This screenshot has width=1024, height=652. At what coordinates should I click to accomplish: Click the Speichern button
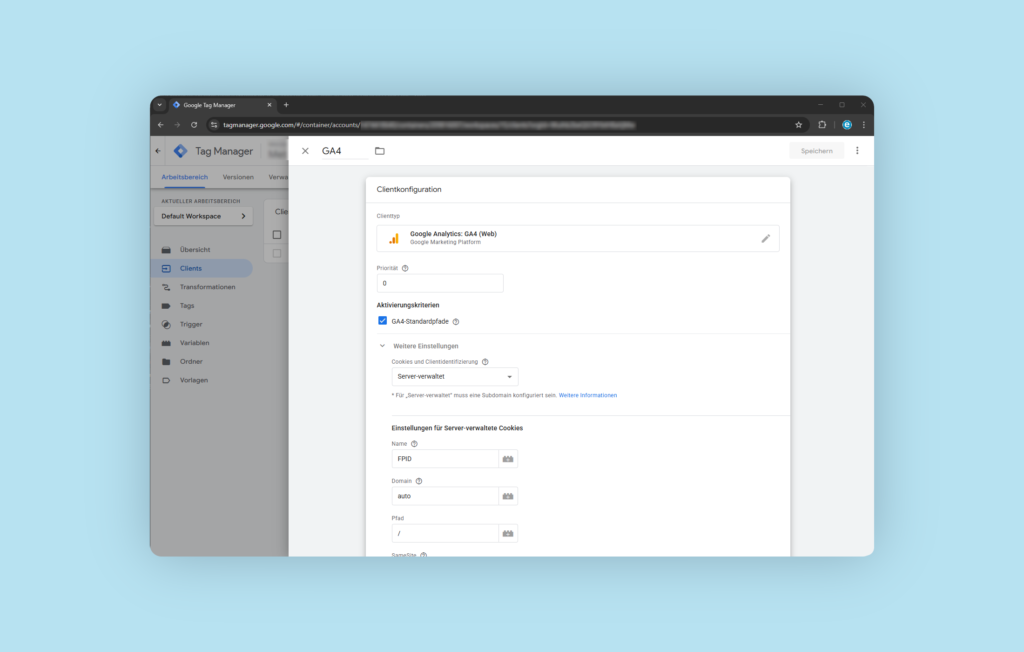pos(816,151)
